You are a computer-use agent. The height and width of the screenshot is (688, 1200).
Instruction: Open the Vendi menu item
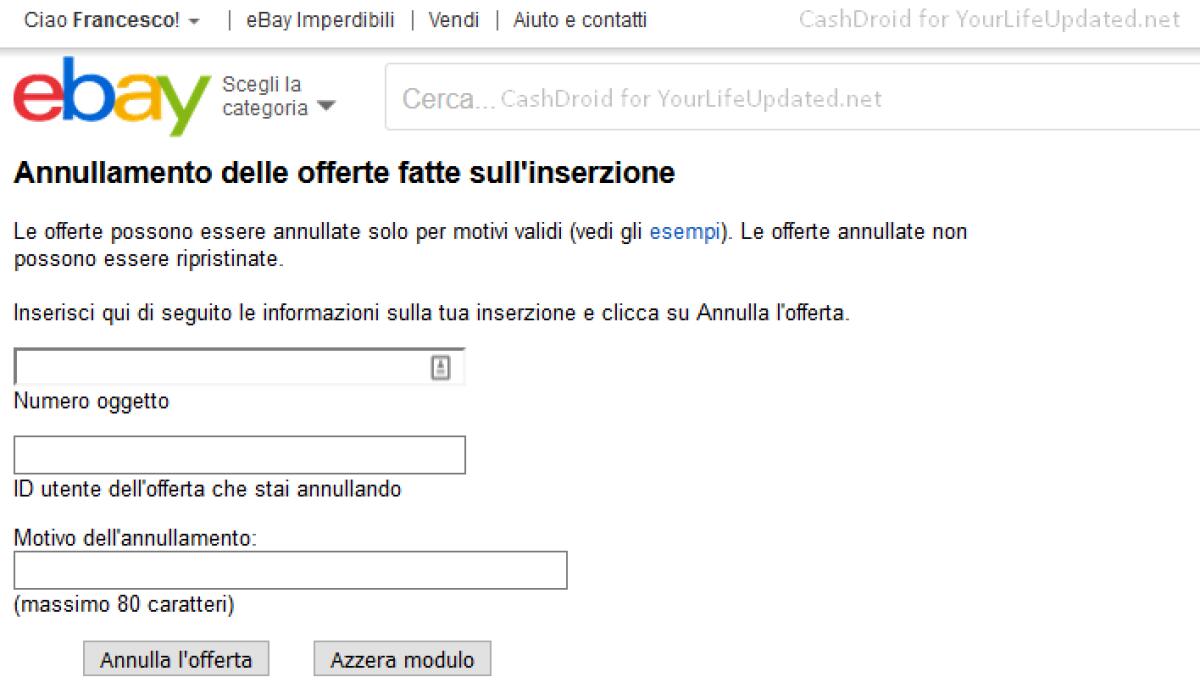[454, 19]
